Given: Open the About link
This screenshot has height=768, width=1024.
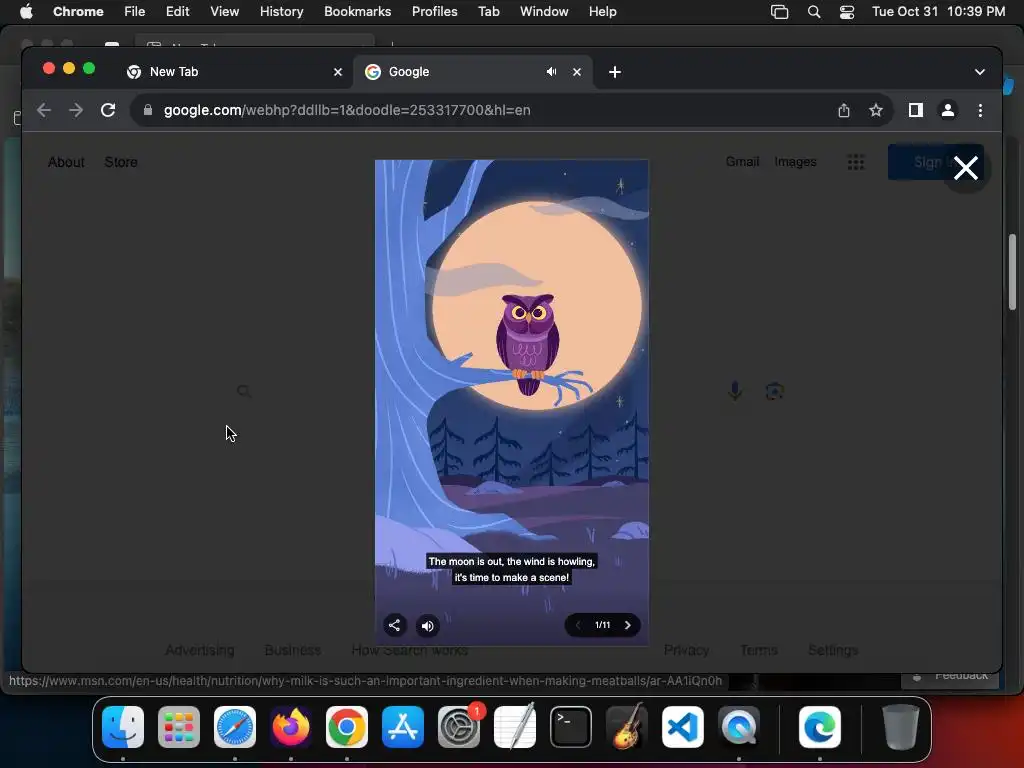Looking at the screenshot, I should pyautogui.click(x=66, y=162).
